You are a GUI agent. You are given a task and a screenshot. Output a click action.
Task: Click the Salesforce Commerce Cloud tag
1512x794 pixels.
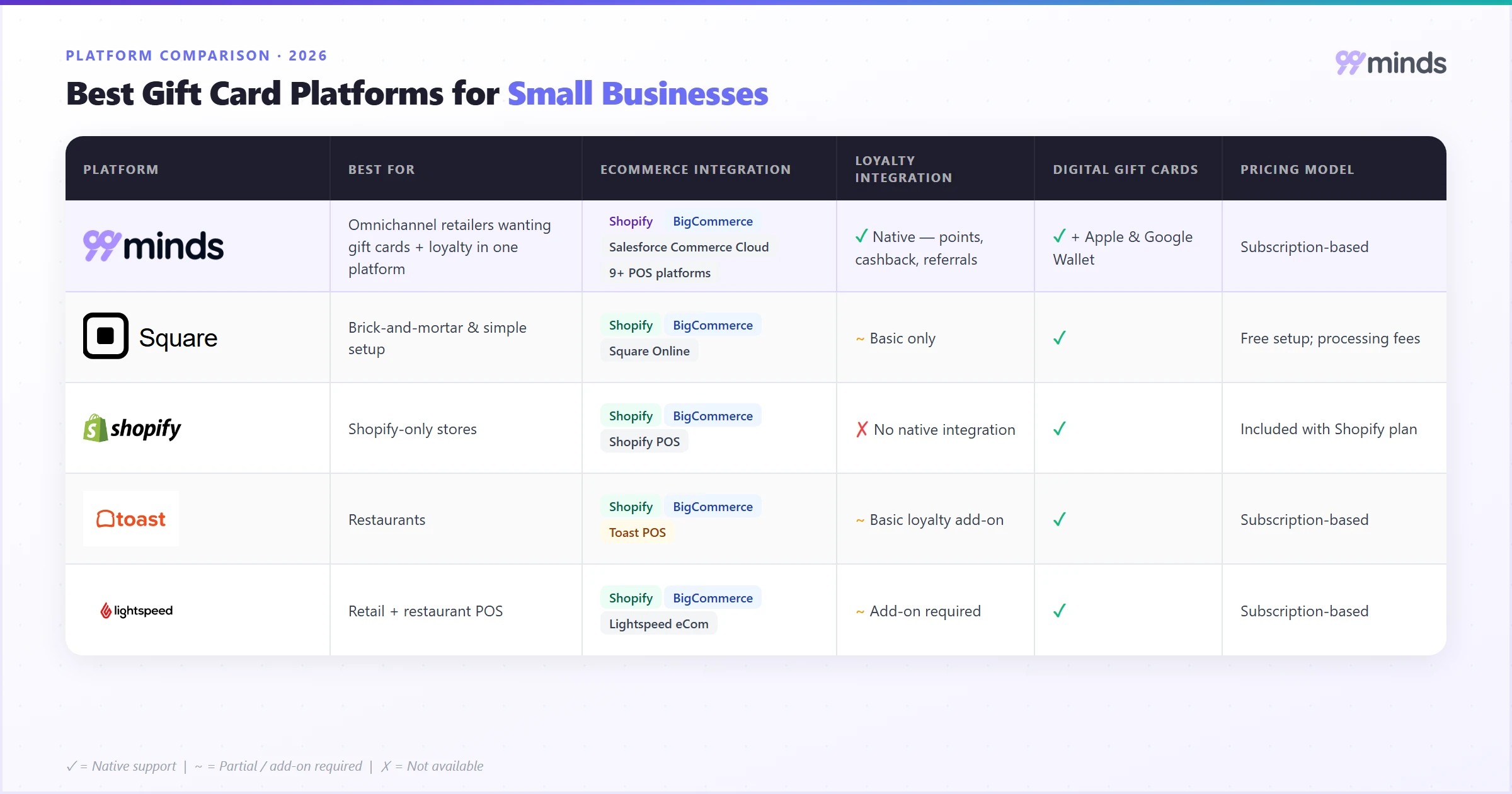[689, 247]
